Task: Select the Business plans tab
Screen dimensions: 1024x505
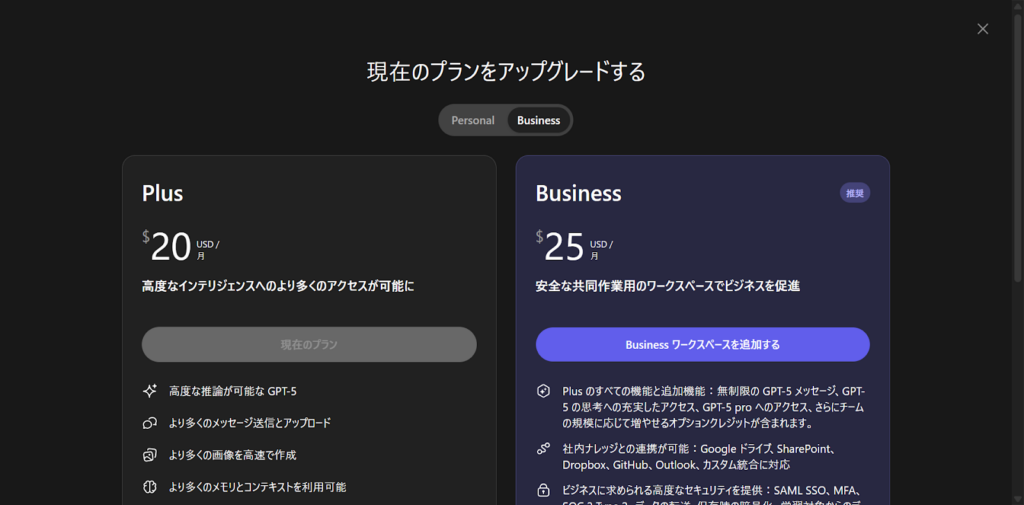Action: [x=538, y=120]
